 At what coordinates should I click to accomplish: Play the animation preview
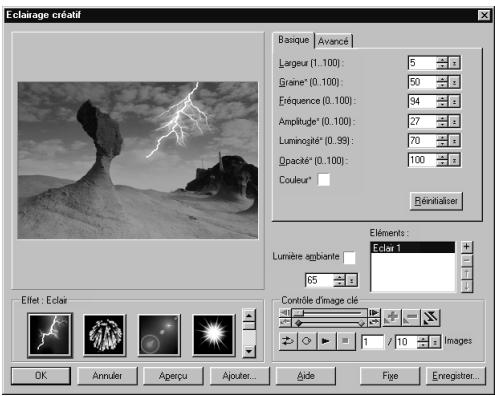(326, 341)
